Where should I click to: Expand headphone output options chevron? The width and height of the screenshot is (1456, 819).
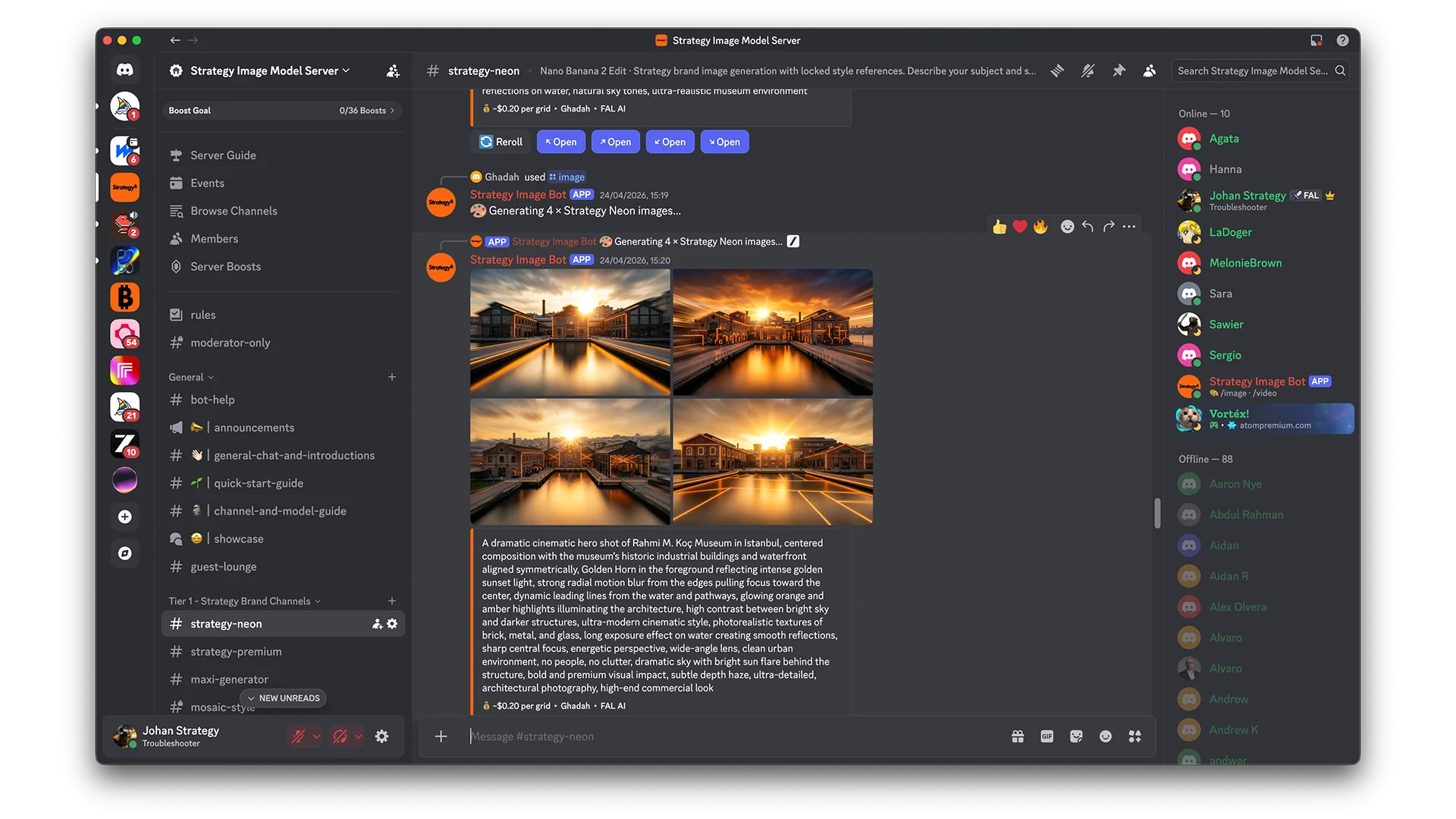(x=359, y=736)
